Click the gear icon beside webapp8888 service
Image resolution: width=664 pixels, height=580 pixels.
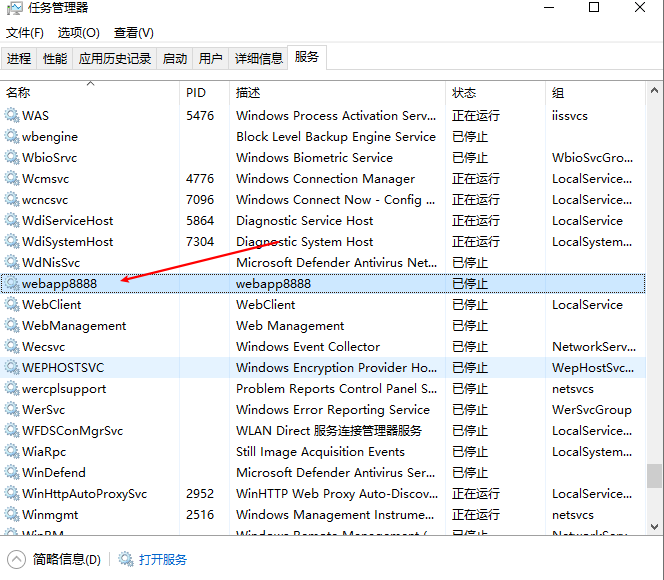coord(12,283)
